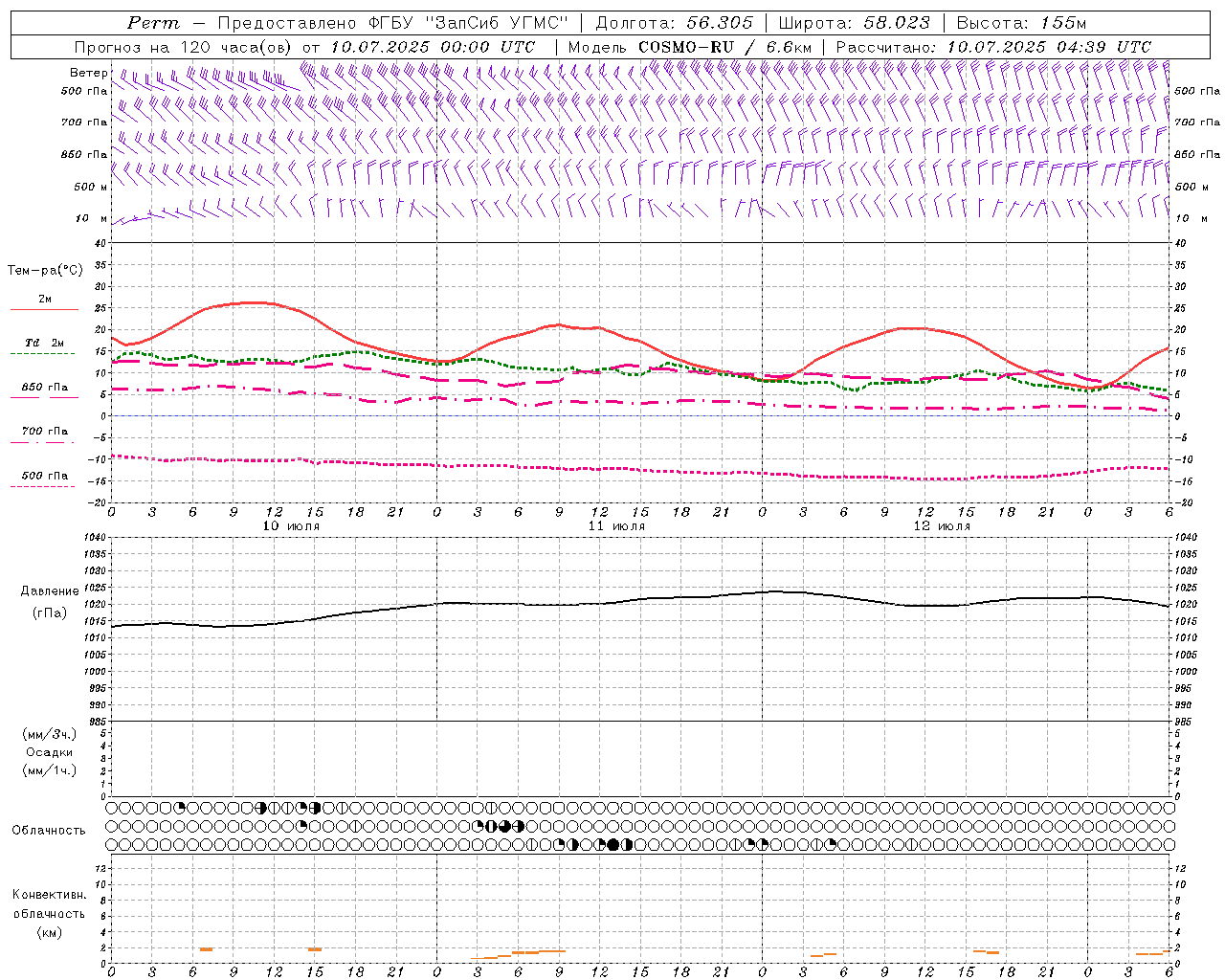The height and width of the screenshot is (980, 1225).
Task: Click the 'Конвективн.' convective cloud label
Action: tap(49, 894)
